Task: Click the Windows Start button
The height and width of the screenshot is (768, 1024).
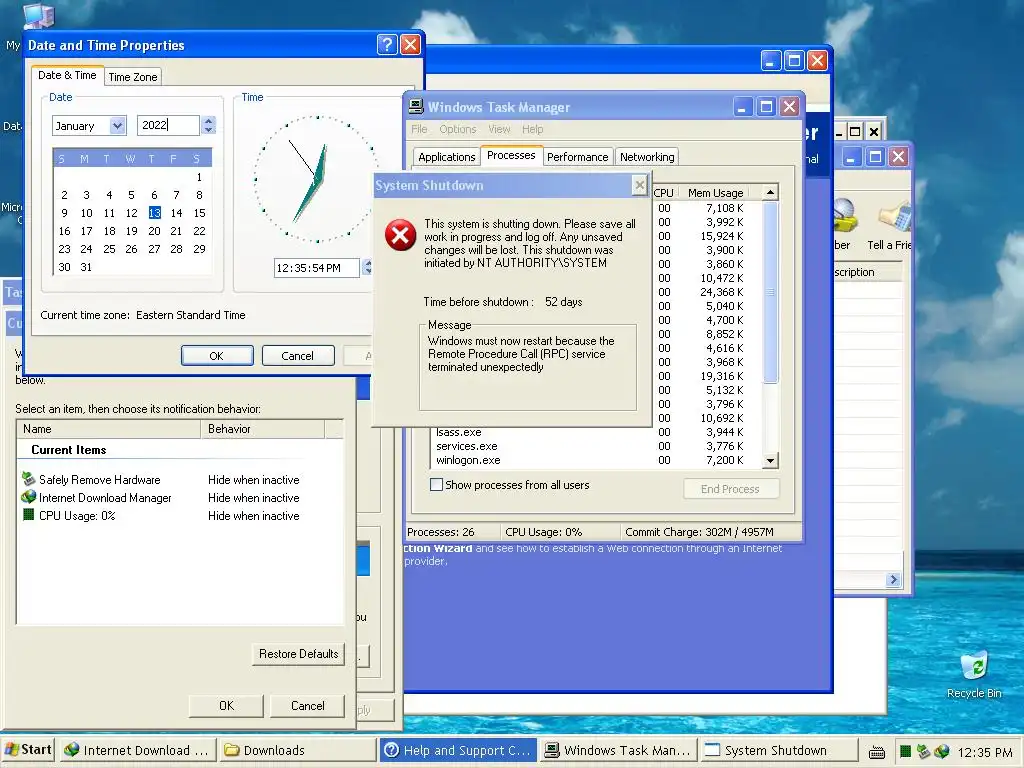Action: click(28, 750)
